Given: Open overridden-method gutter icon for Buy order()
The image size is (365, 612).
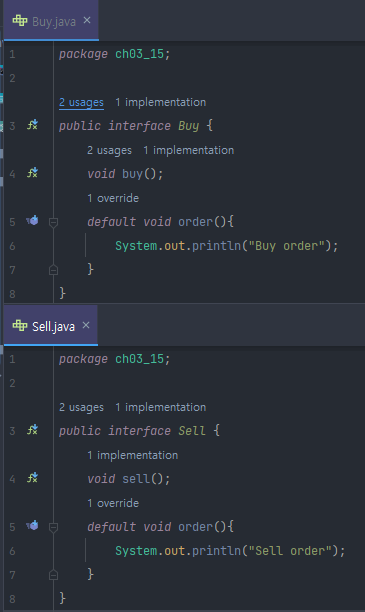Looking at the screenshot, I should [32, 221].
